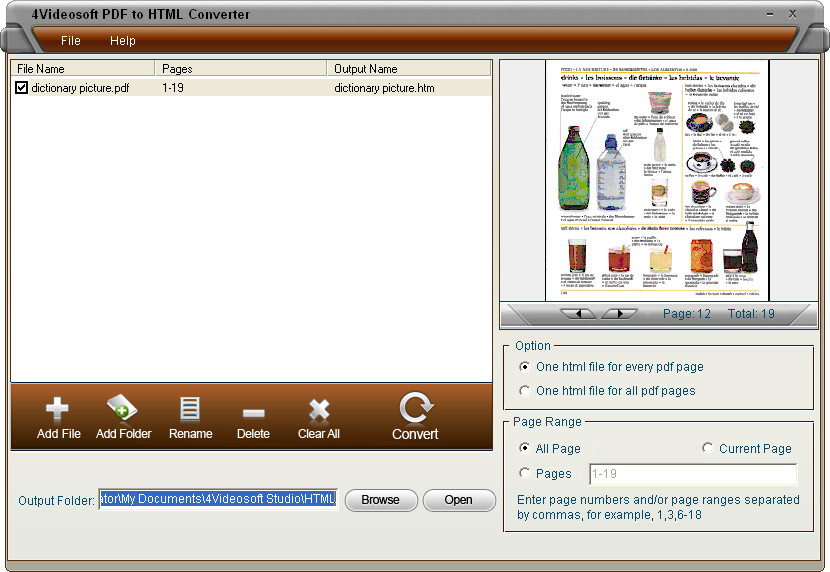Click the Open output folder button
The image size is (830, 572).
458,500
